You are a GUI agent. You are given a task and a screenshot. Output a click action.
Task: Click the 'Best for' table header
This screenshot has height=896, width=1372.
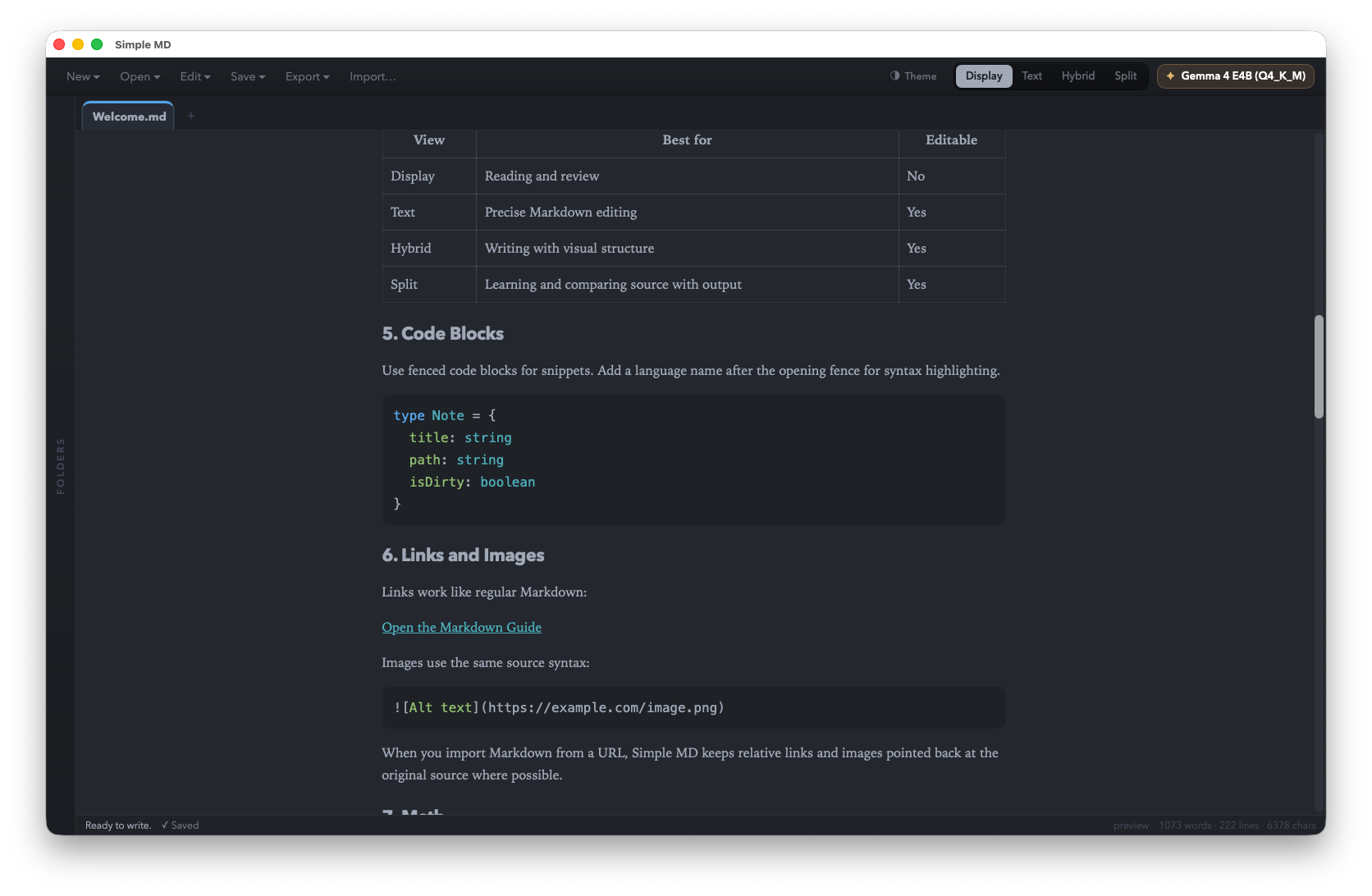[687, 139]
